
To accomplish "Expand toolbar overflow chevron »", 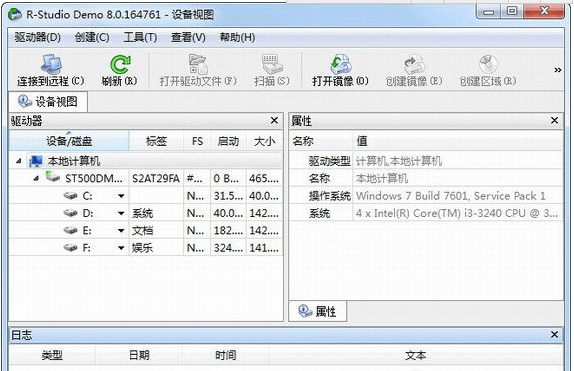I will [557, 70].
